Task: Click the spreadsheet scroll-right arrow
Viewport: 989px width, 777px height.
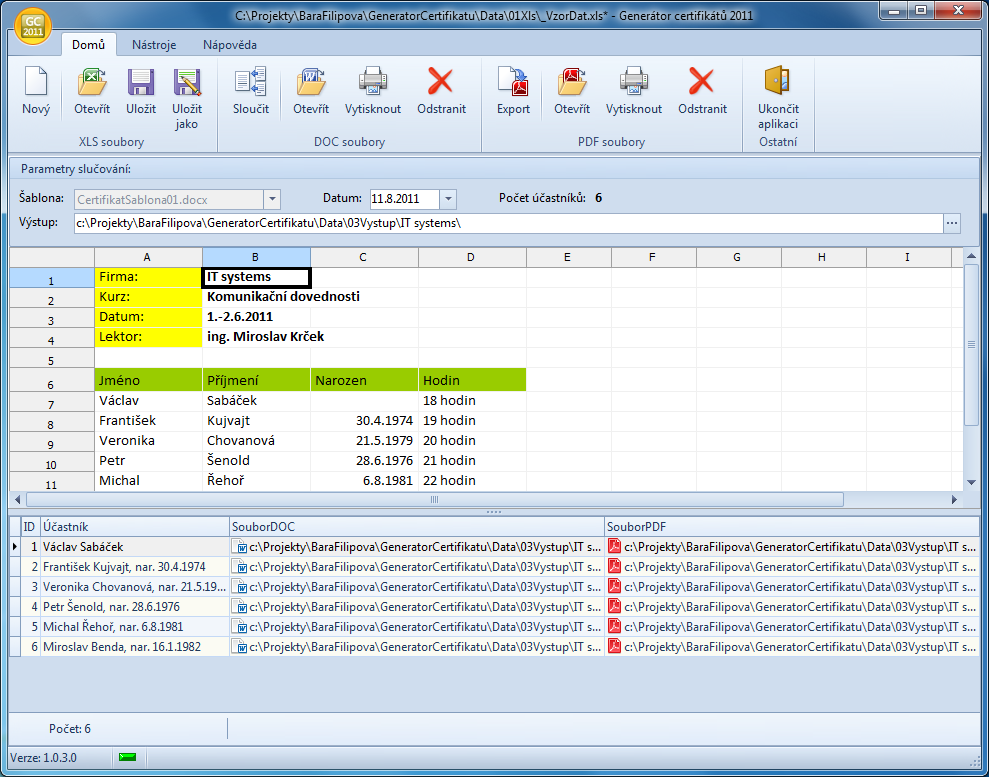Action: tap(955, 500)
